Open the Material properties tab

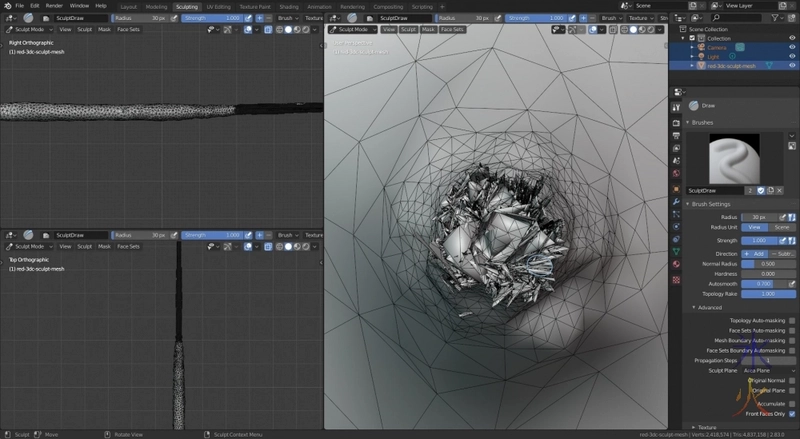(676, 264)
